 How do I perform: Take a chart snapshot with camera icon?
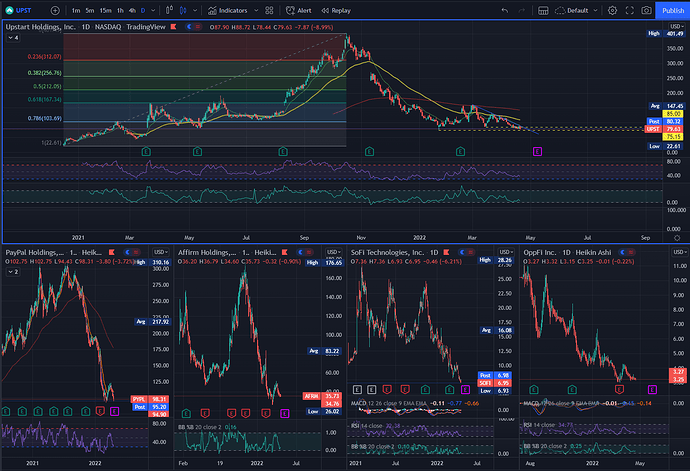(x=646, y=10)
